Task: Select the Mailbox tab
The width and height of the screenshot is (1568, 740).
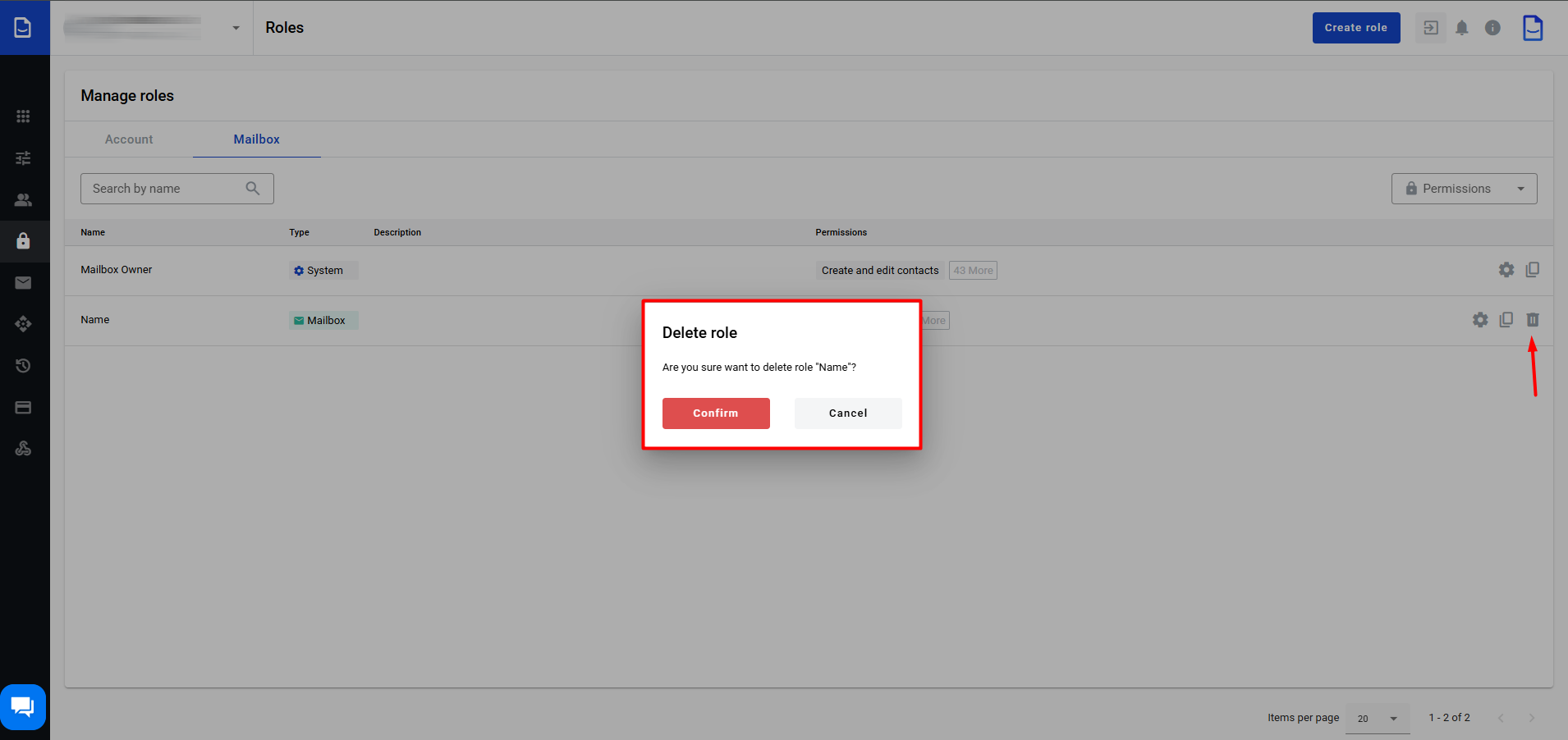Action: pos(256,139)
